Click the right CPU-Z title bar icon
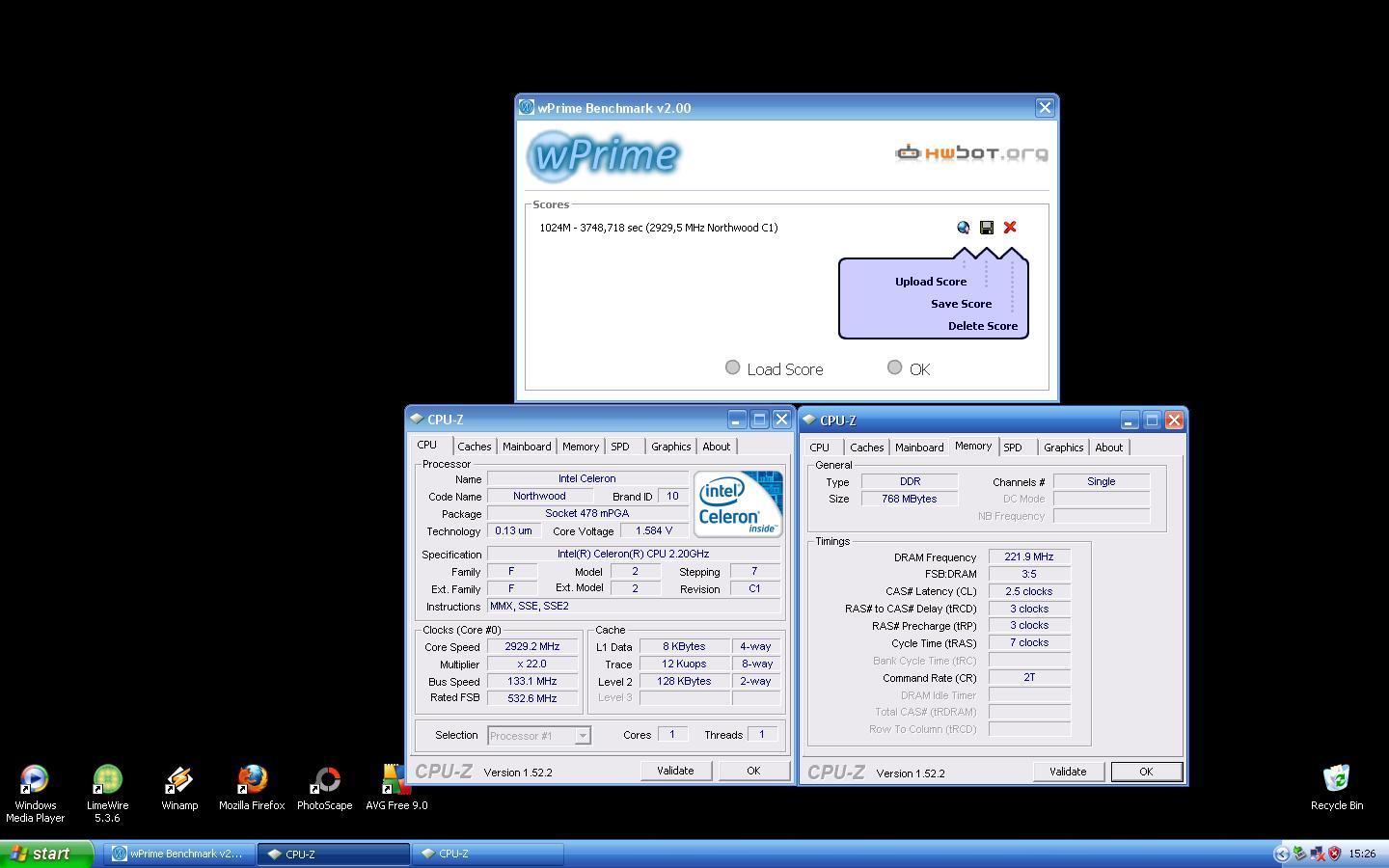This screenshot has width=1389, height=868. point(808,420)
